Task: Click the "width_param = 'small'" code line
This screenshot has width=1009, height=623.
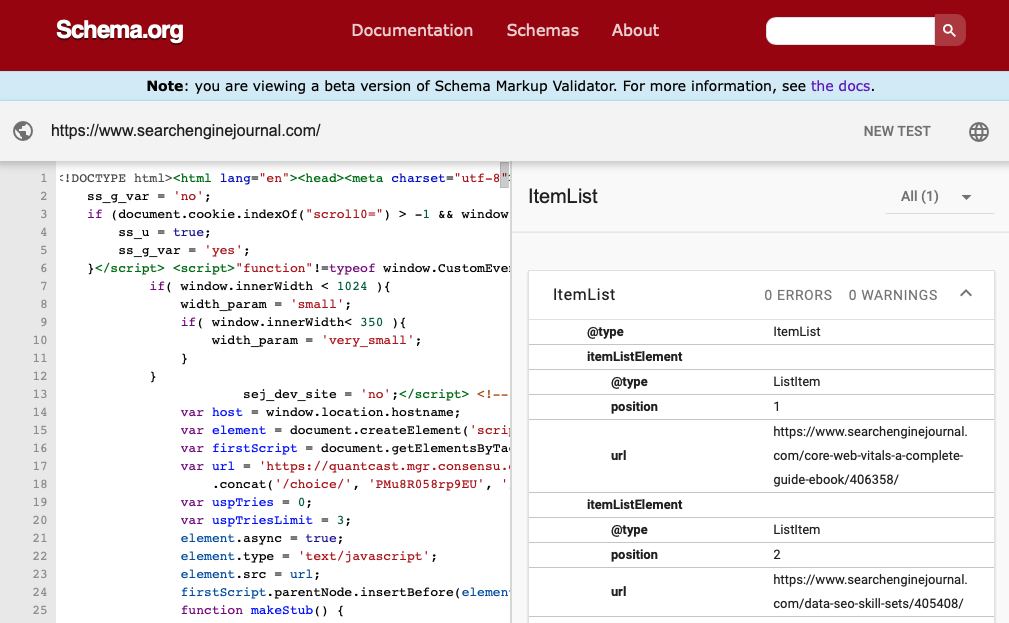Action: click(266, 304)
